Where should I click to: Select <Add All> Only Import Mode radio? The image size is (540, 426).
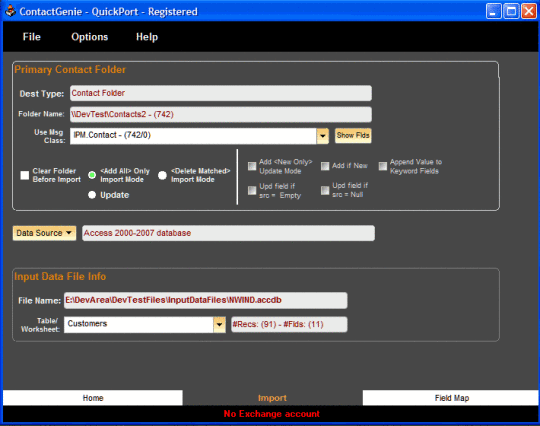tap(92, 175)
